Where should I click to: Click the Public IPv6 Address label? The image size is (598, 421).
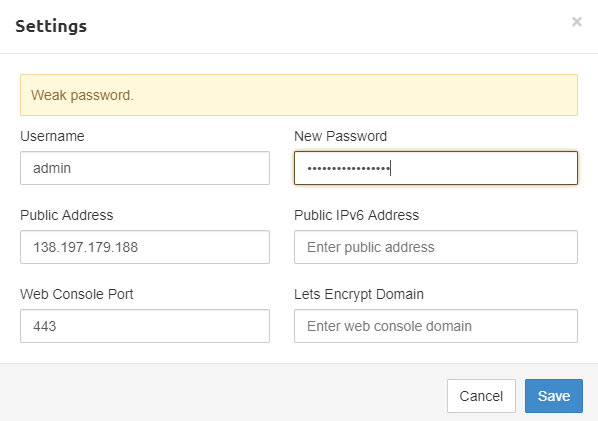tap(357, 215)
